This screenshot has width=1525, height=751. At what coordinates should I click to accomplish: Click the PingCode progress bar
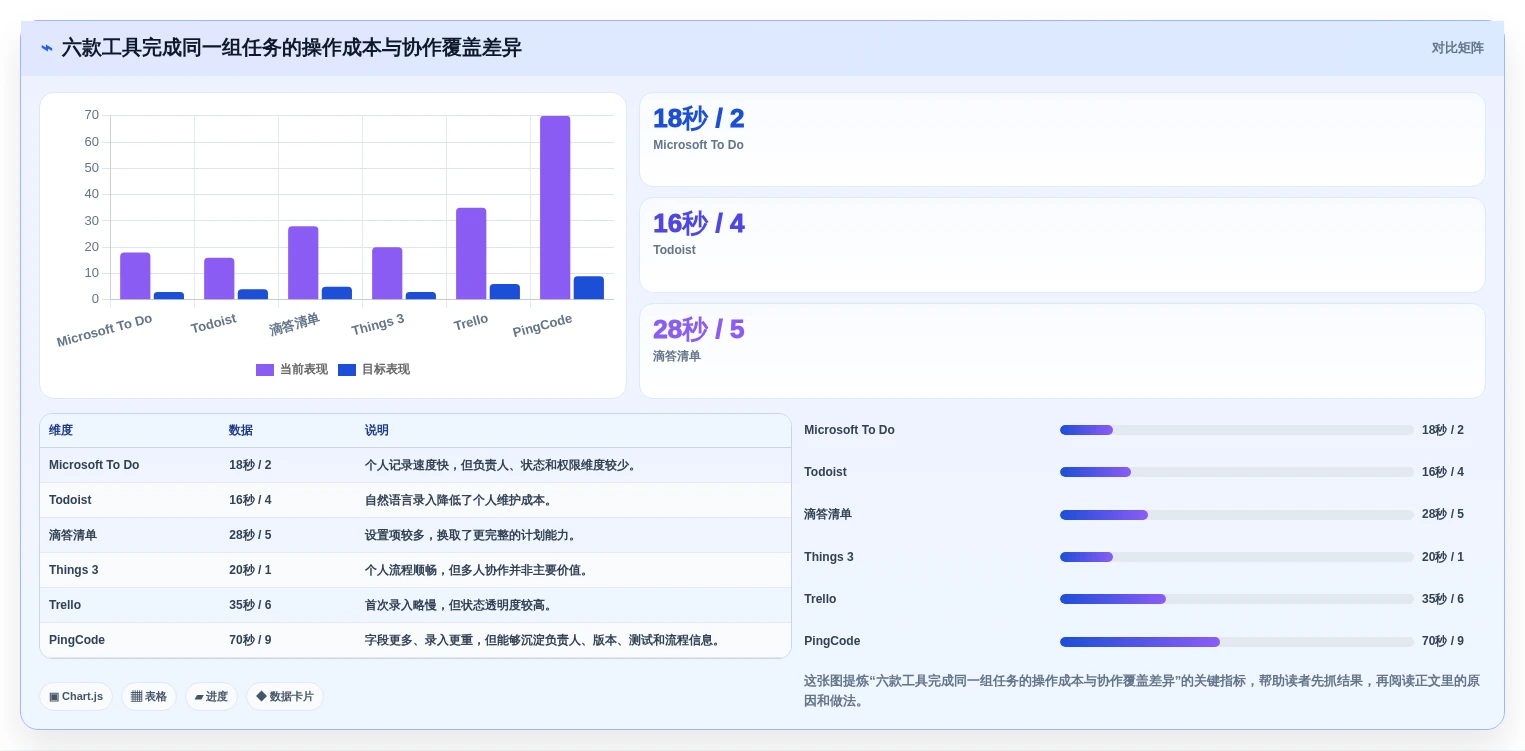[1237, 642]
